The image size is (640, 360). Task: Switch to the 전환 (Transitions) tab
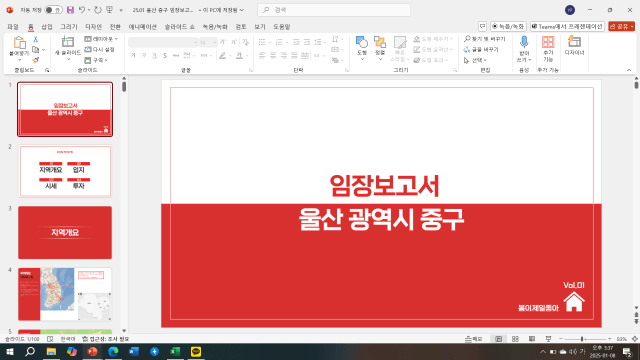pyautogui.click(x=115, y=27)
